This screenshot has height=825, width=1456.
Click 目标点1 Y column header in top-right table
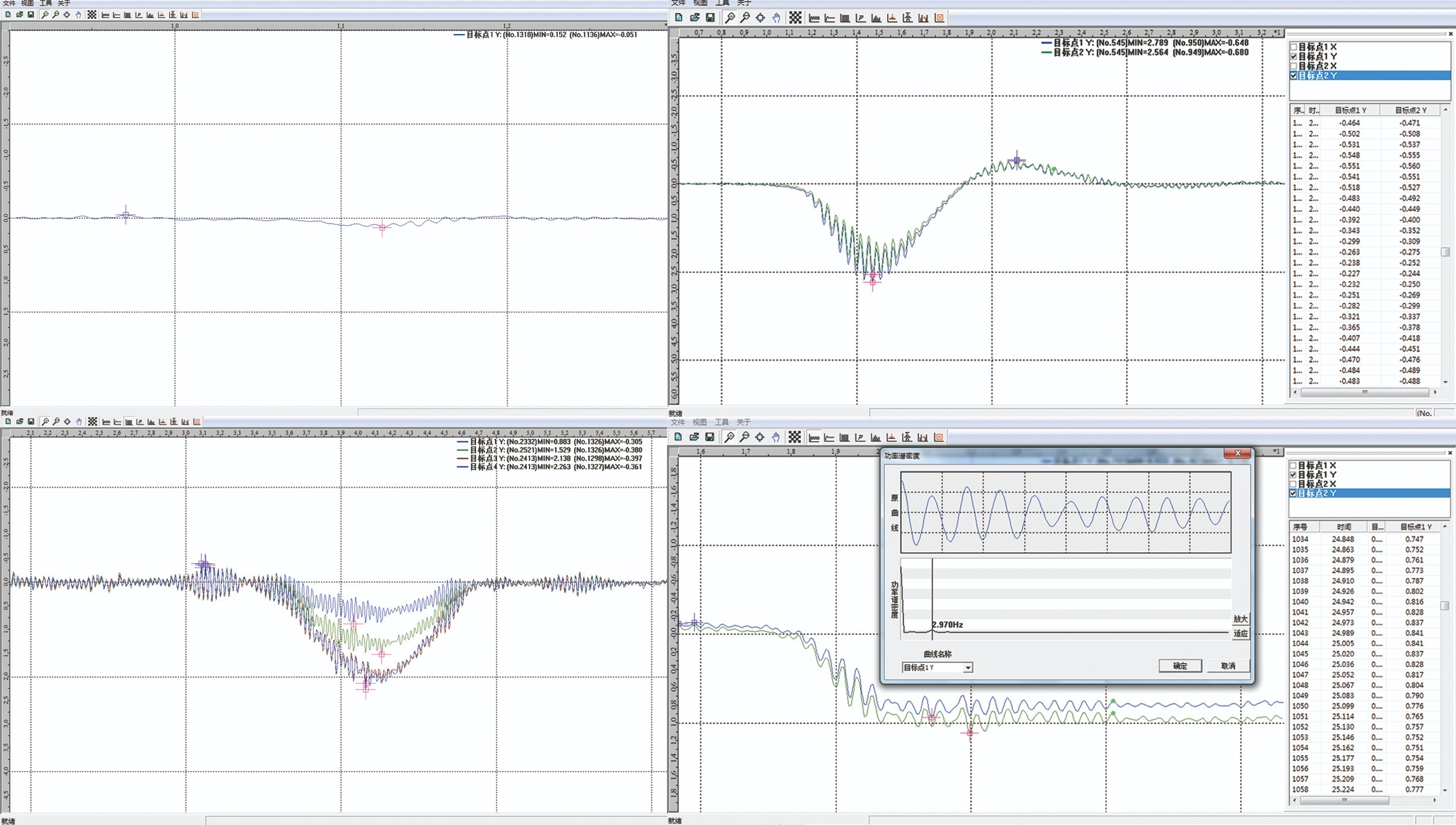pos(1350,110)
